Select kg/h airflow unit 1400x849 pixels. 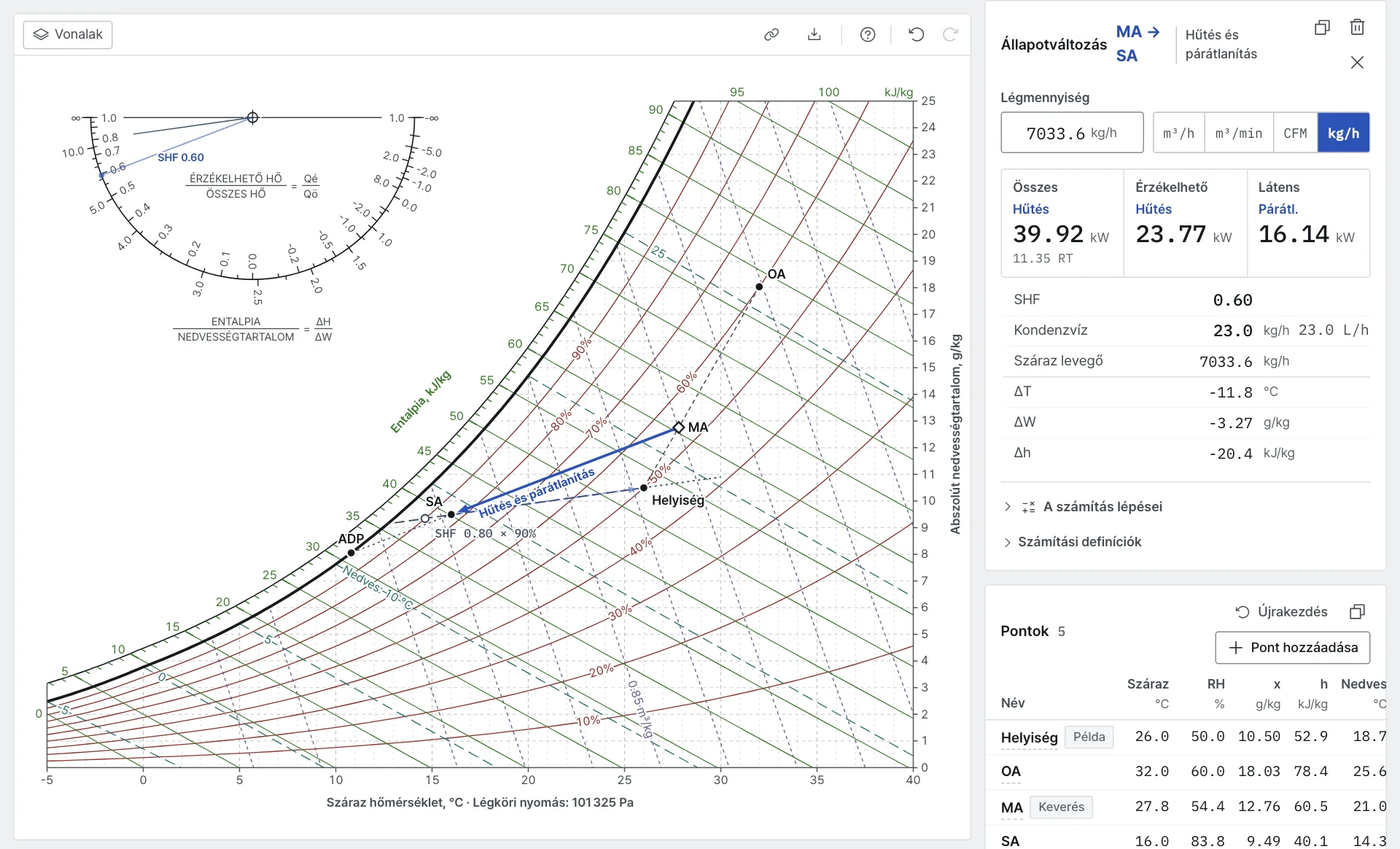click(x=1343, y=133)
